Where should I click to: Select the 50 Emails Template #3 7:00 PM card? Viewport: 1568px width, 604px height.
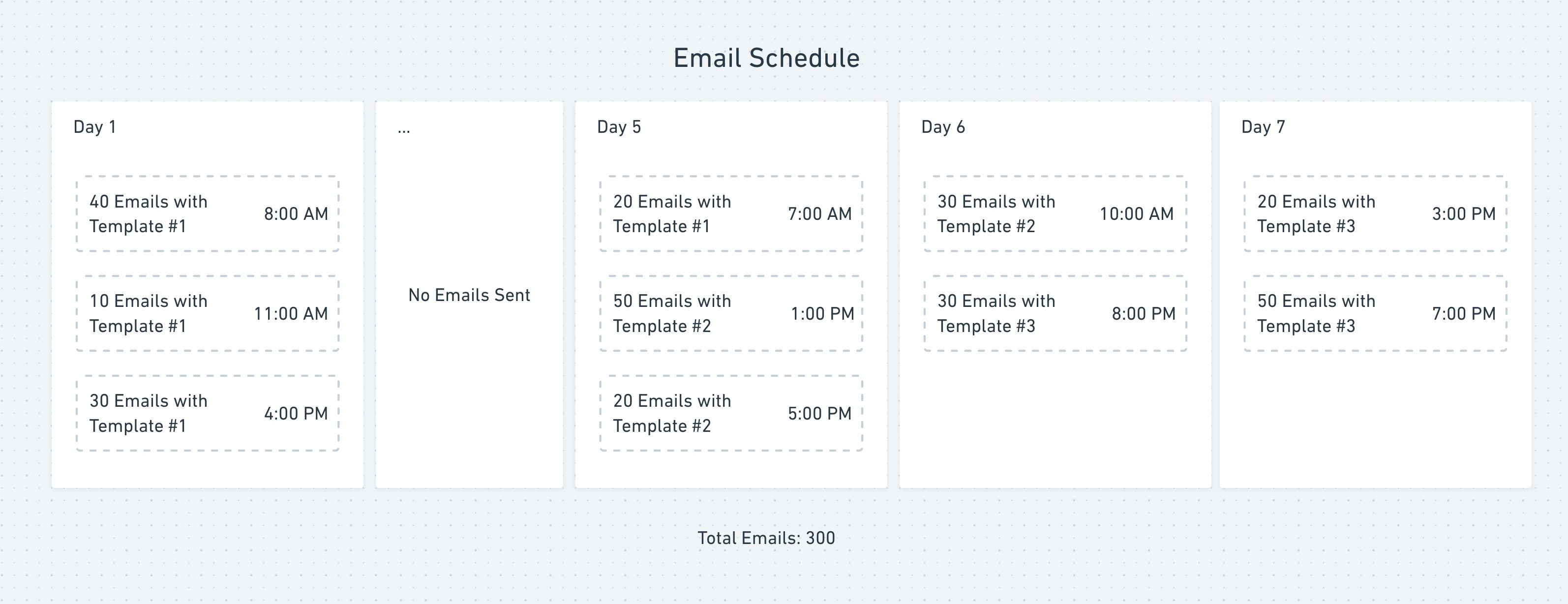(x=1376, y=314)
